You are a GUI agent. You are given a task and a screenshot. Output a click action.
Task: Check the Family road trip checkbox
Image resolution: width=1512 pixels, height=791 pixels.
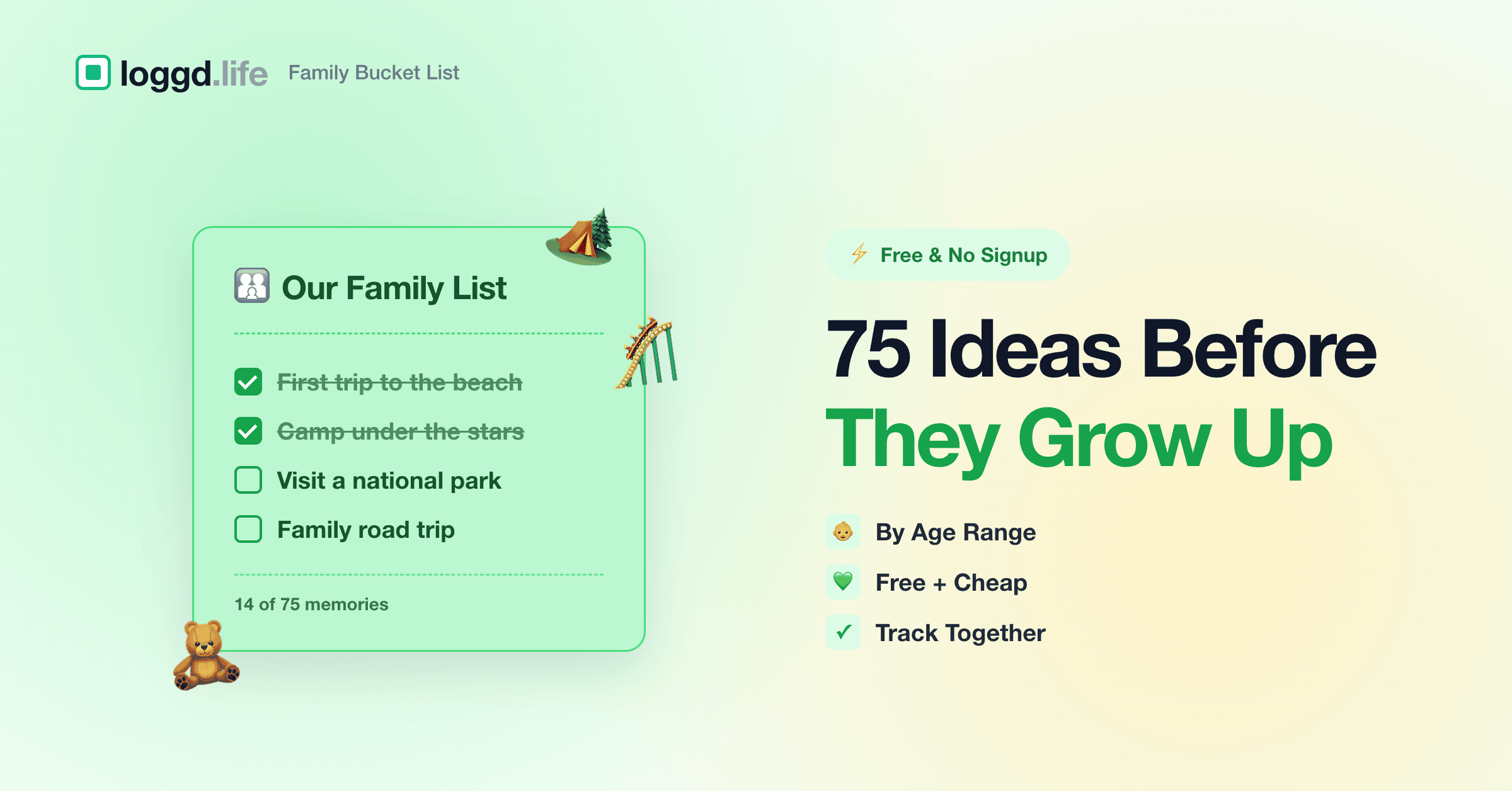[248, 529]
